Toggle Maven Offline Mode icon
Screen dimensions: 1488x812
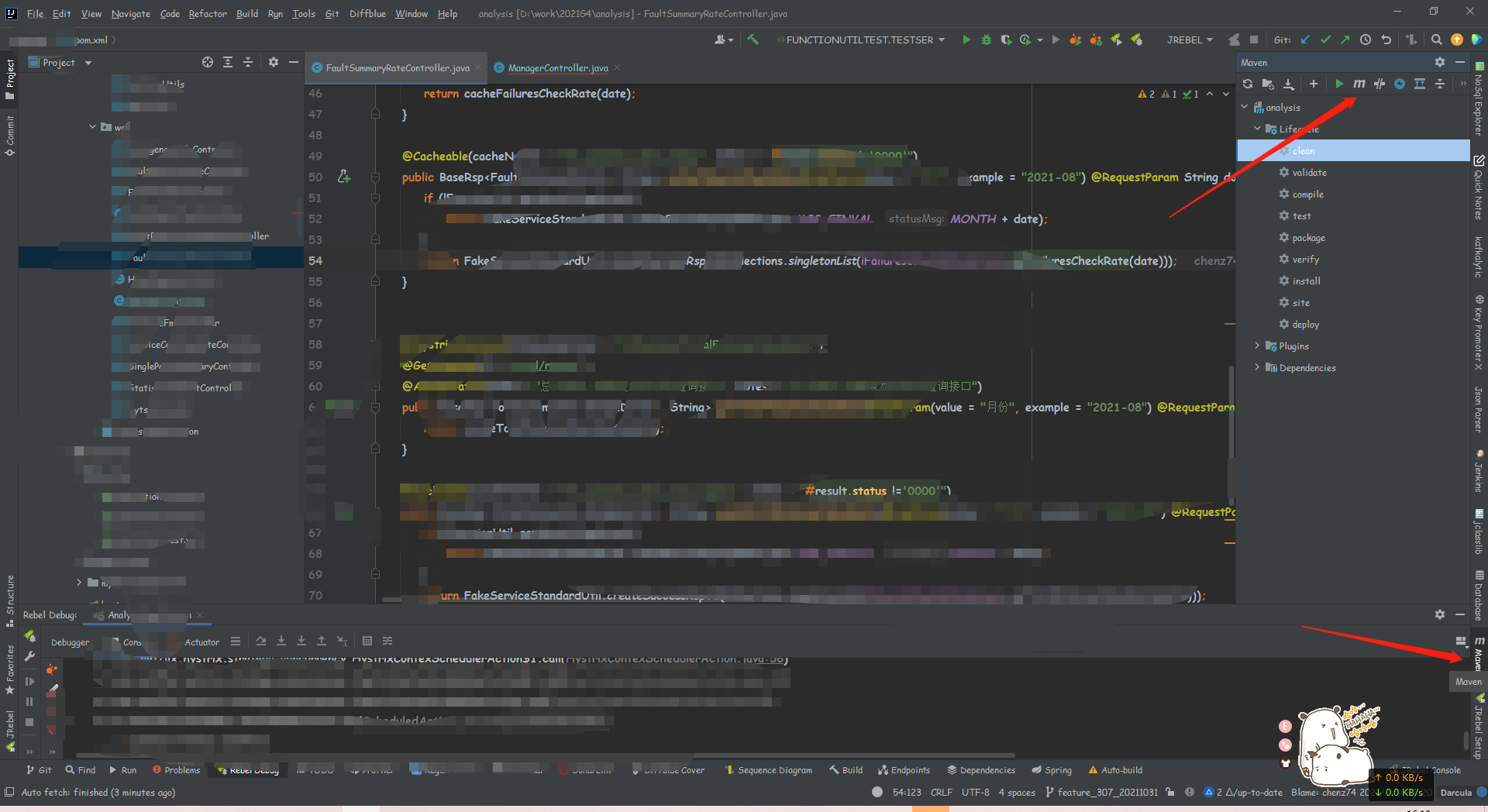tap(1379, 84)
